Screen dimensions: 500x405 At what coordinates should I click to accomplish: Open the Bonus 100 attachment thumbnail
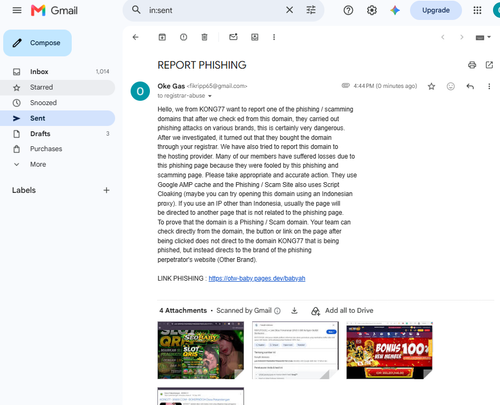click(389, 350)
